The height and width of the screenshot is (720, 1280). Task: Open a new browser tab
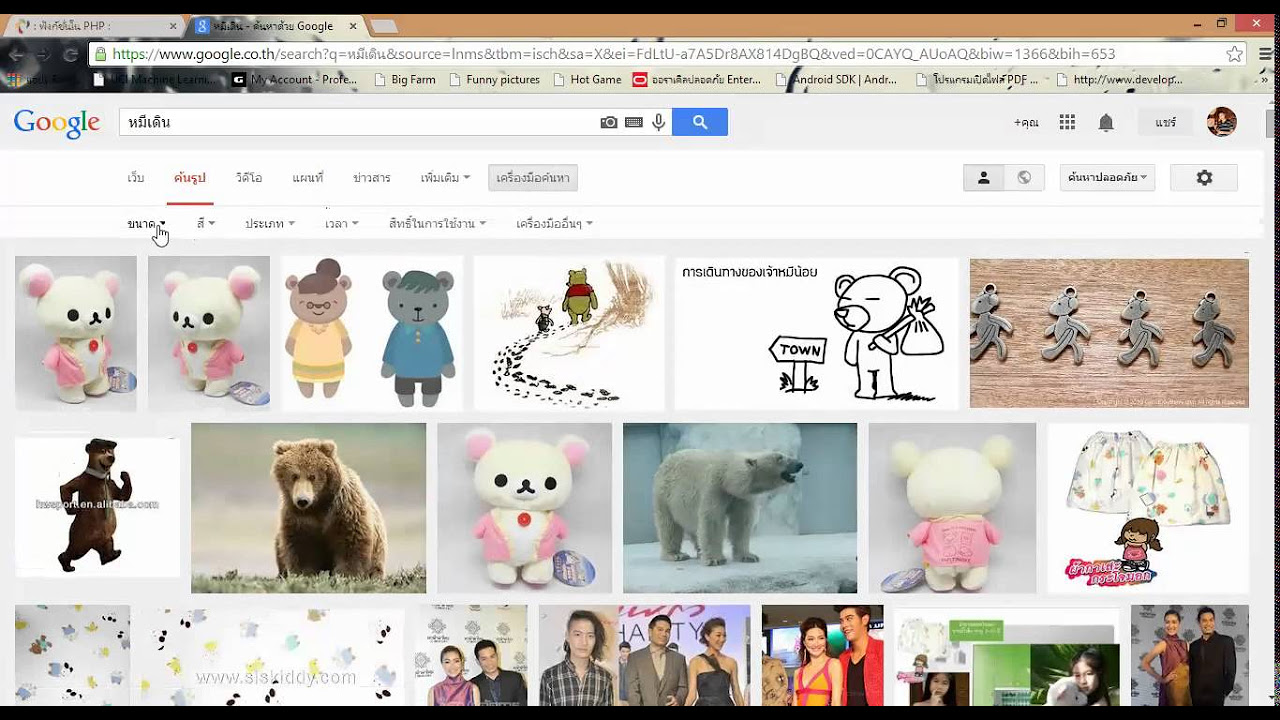click(384, 26)
